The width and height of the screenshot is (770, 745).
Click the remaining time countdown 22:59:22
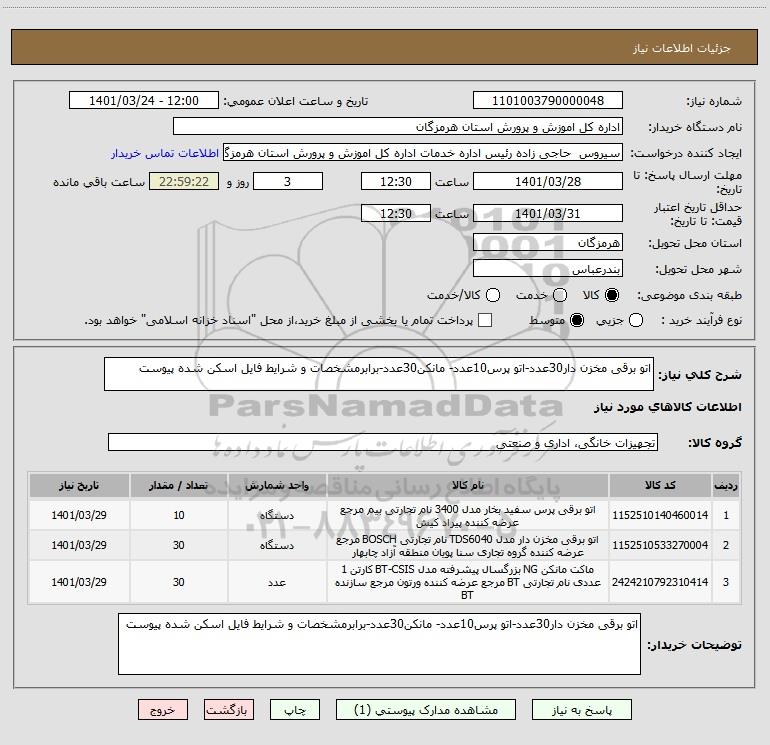point(184,181)
